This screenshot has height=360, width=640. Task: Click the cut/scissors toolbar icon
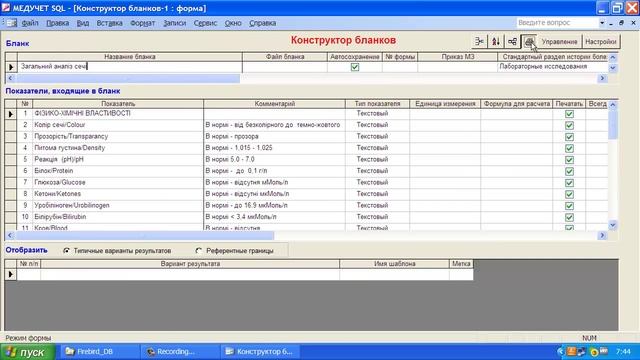(x=479, y=42)
